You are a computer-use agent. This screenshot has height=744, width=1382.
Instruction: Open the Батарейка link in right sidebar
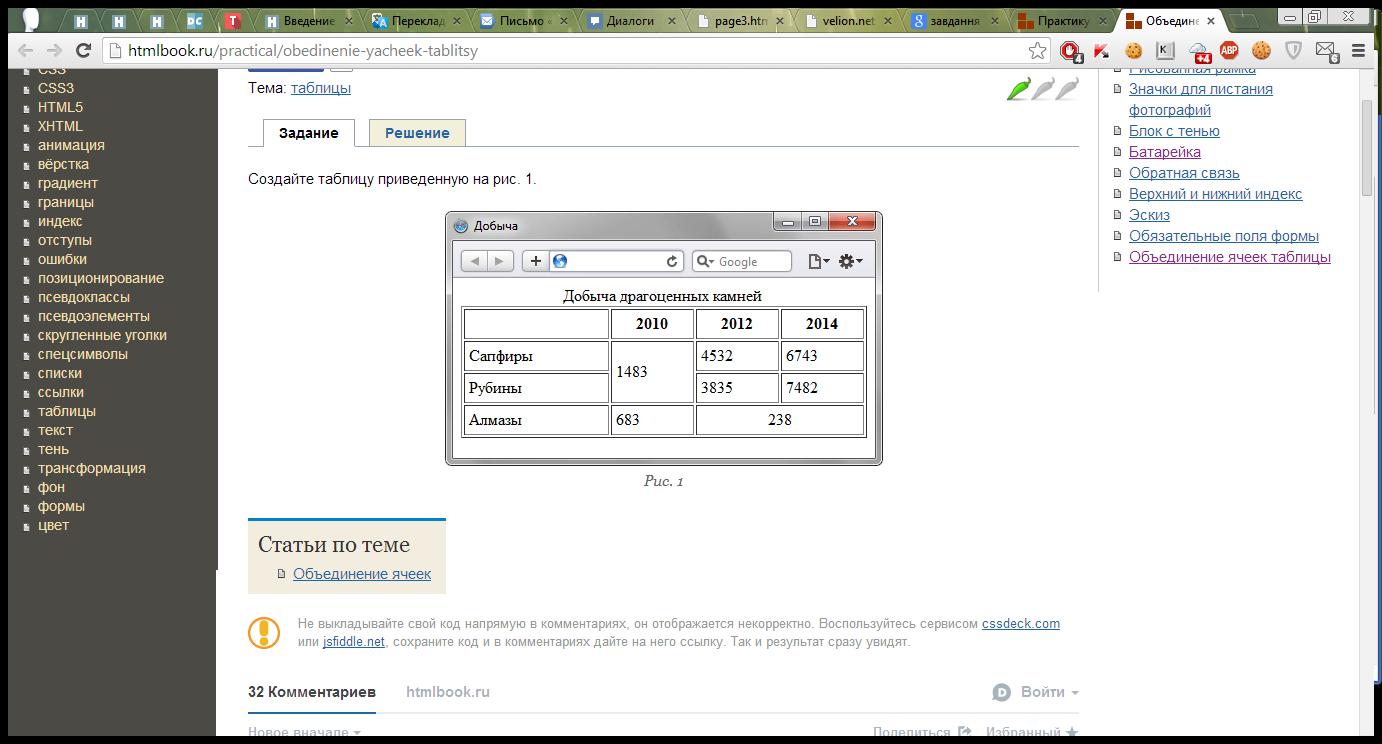[1165, 152]
